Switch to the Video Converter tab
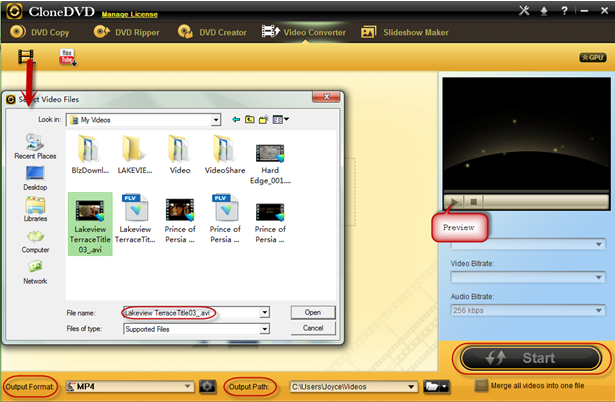 point(304,32)
